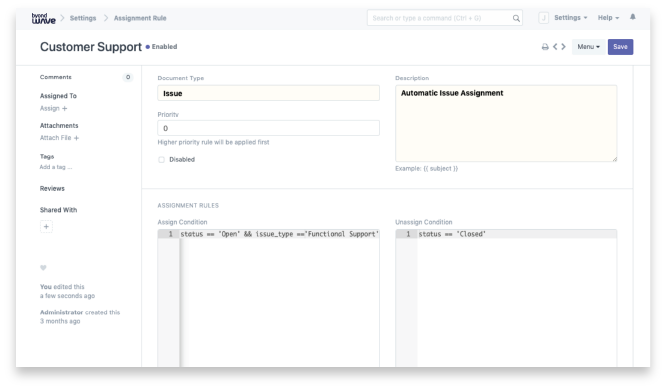Go to previous record arrow
This screenshot has width=666, height=389.
[555, 47]
